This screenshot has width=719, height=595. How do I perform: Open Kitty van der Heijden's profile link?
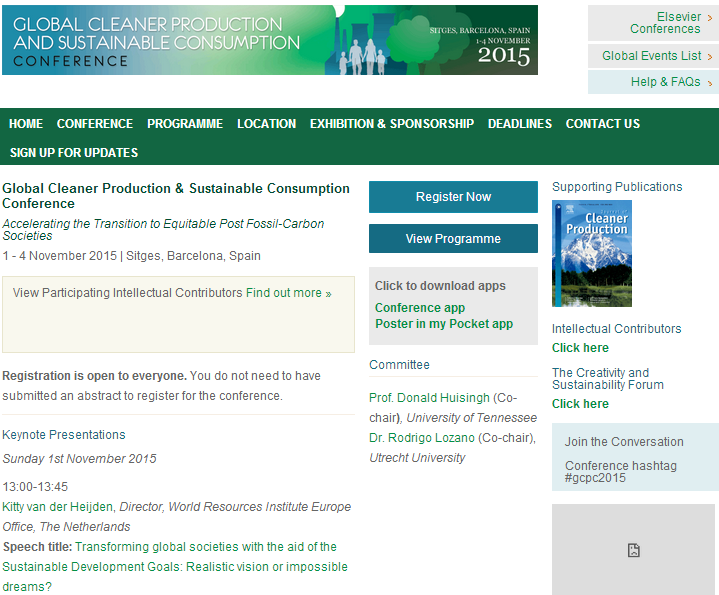(58, 507)
